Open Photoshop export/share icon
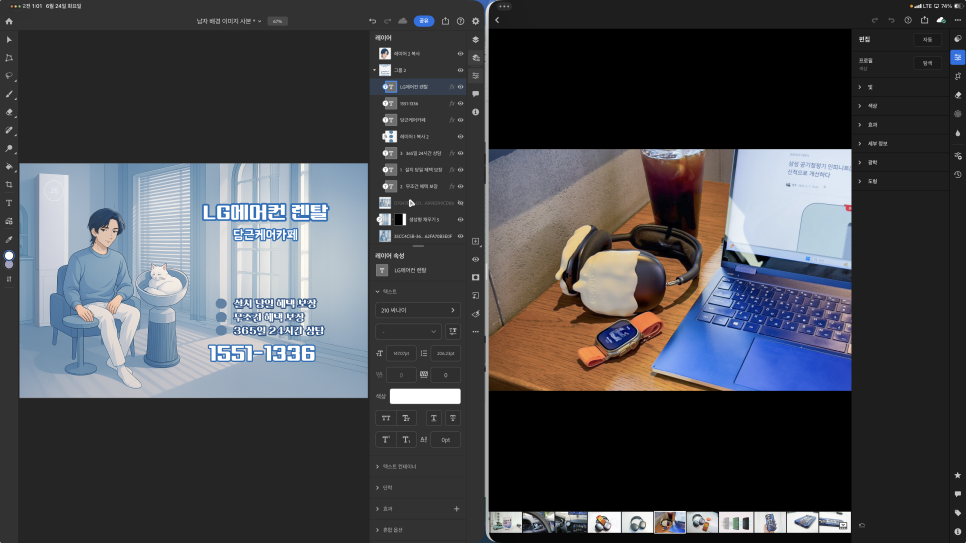This screenshot has width=966, height=543. (x=445, y=21)
